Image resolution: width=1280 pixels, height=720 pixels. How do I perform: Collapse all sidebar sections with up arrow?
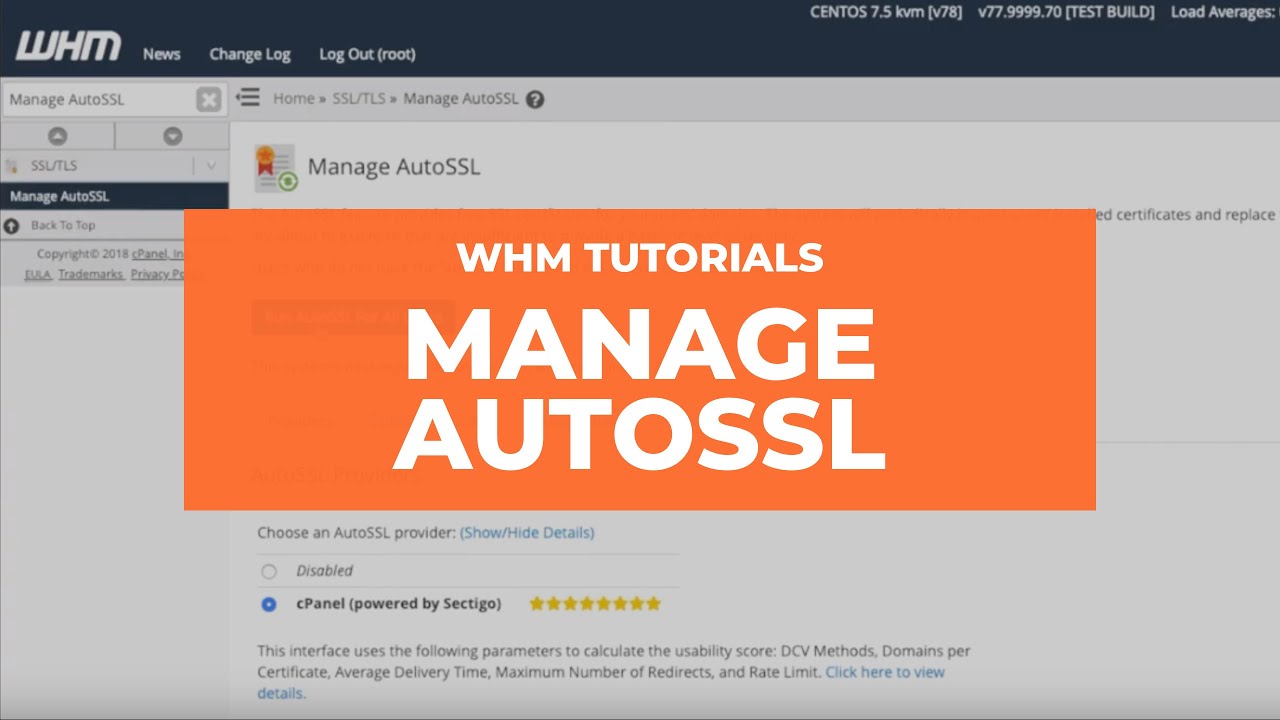point(57,136)
